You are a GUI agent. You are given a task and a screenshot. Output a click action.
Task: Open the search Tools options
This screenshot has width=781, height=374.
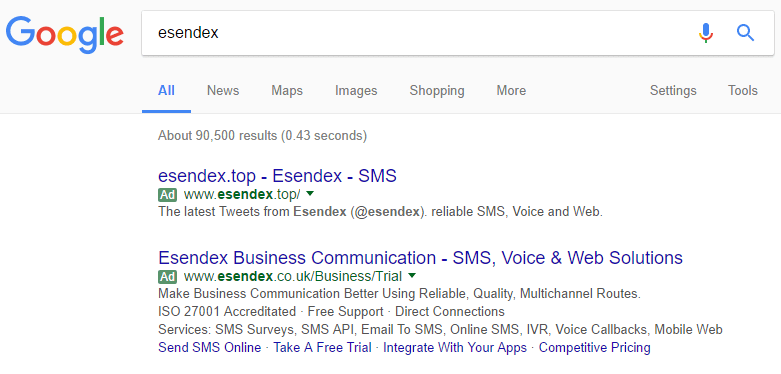click(x=743, y=91)
